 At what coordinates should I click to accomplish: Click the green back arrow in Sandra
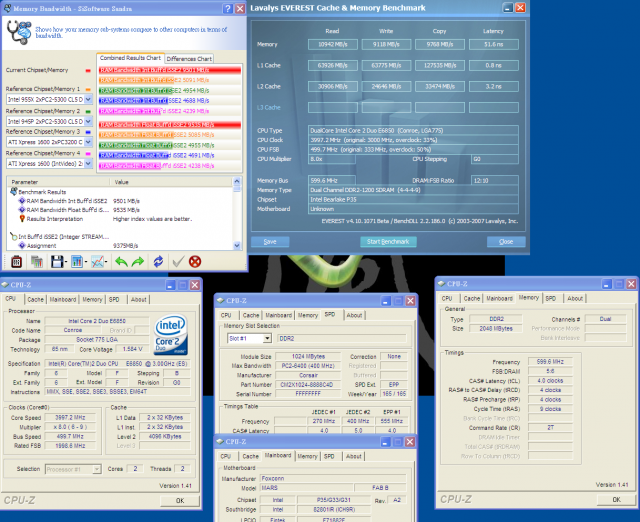(x=121, y=262)
